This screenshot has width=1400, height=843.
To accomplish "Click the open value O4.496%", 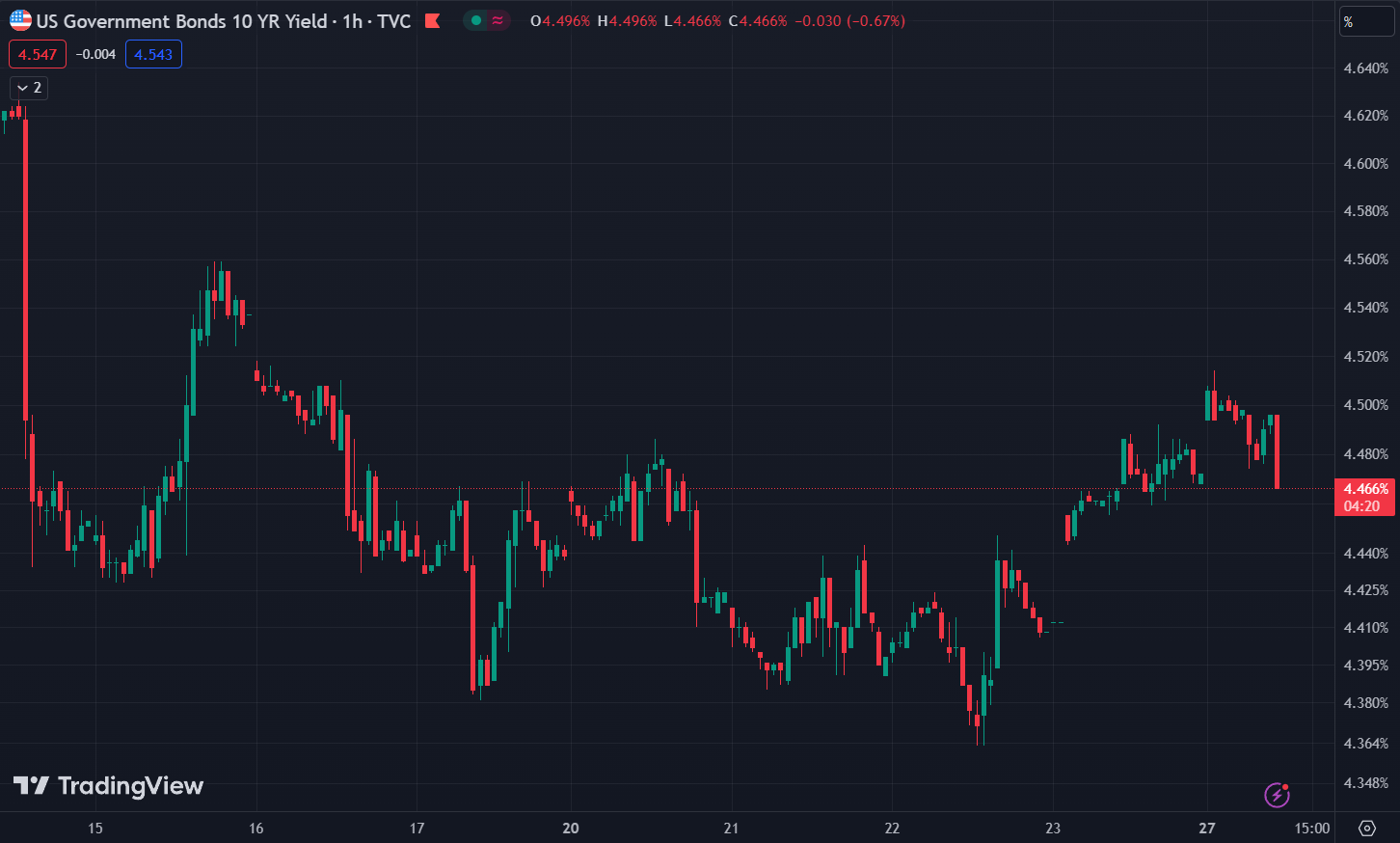I will (560, 20).
